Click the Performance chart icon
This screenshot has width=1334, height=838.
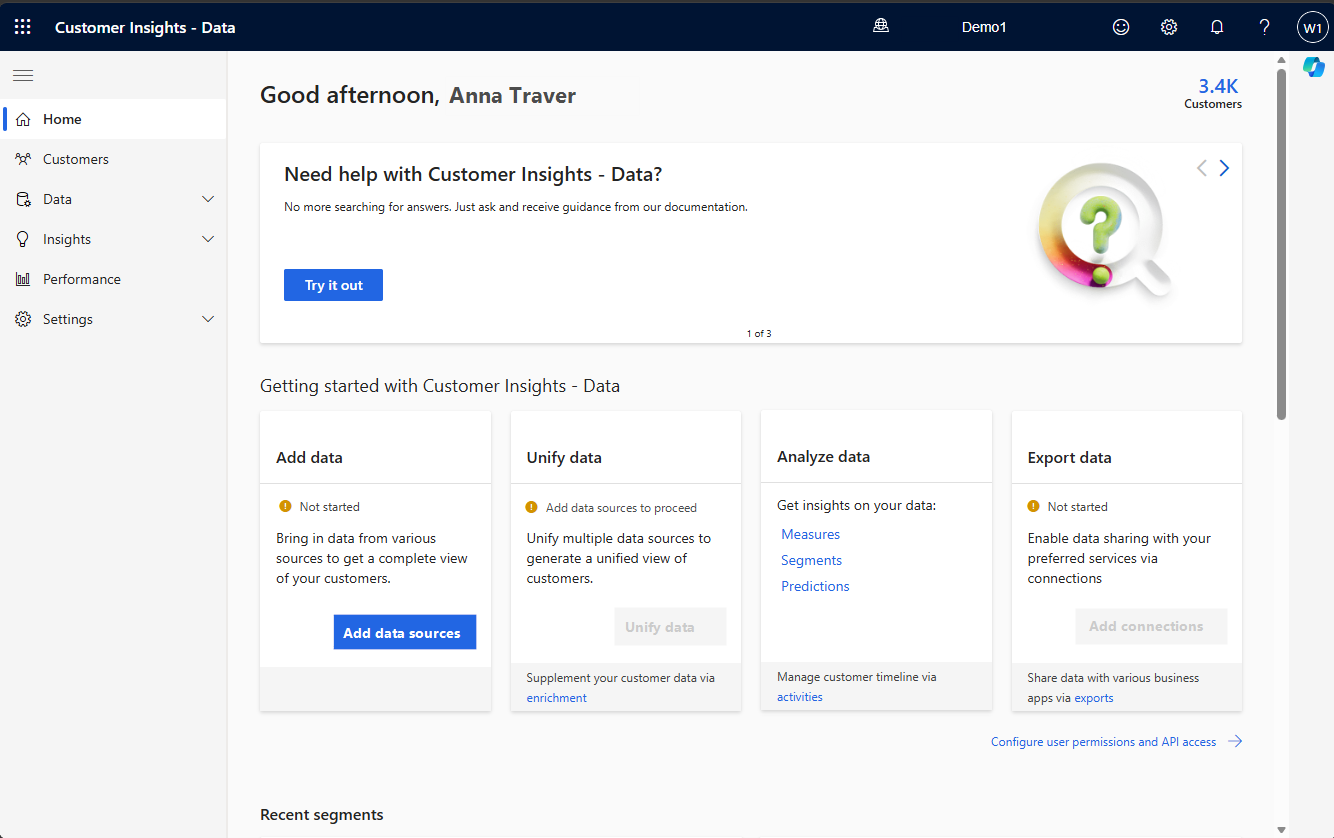click(x=24, y=279)
